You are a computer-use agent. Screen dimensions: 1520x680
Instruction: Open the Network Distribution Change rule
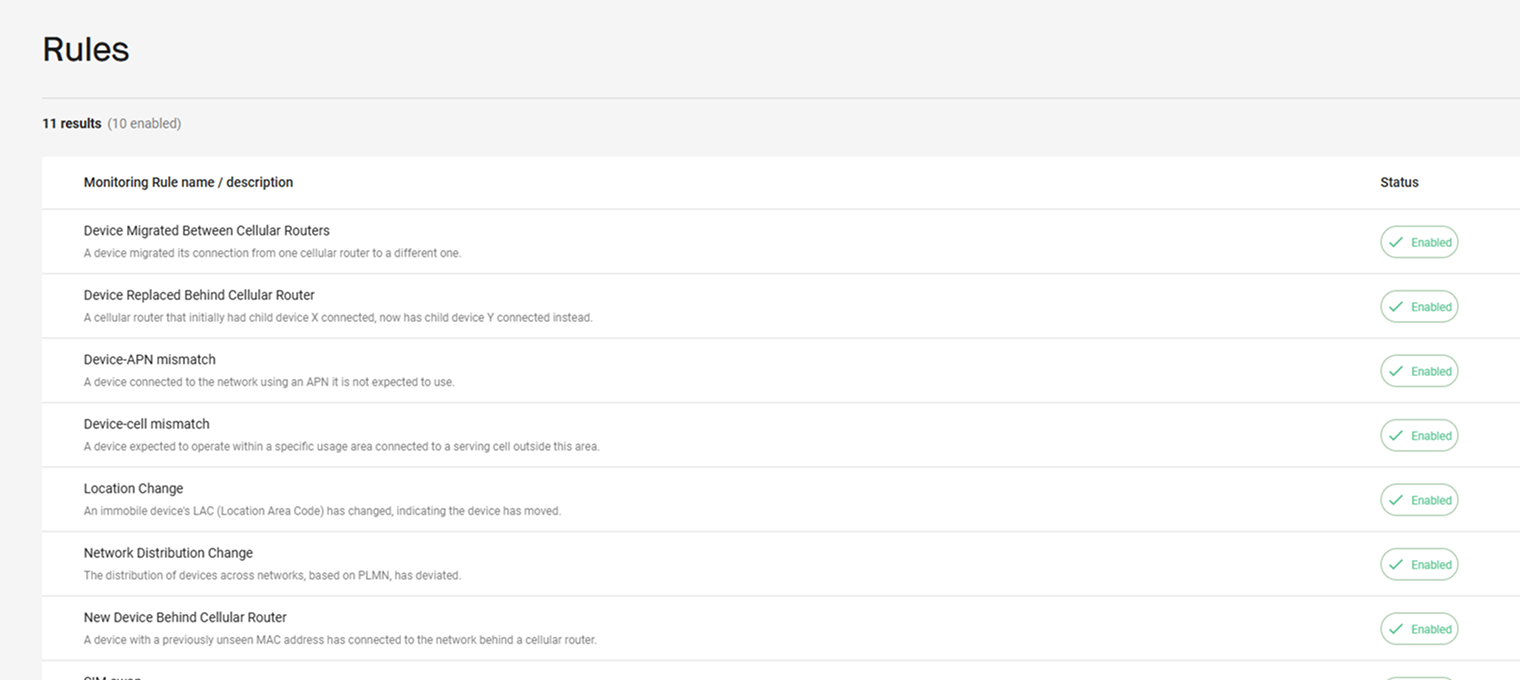click(x=168, y=553)
